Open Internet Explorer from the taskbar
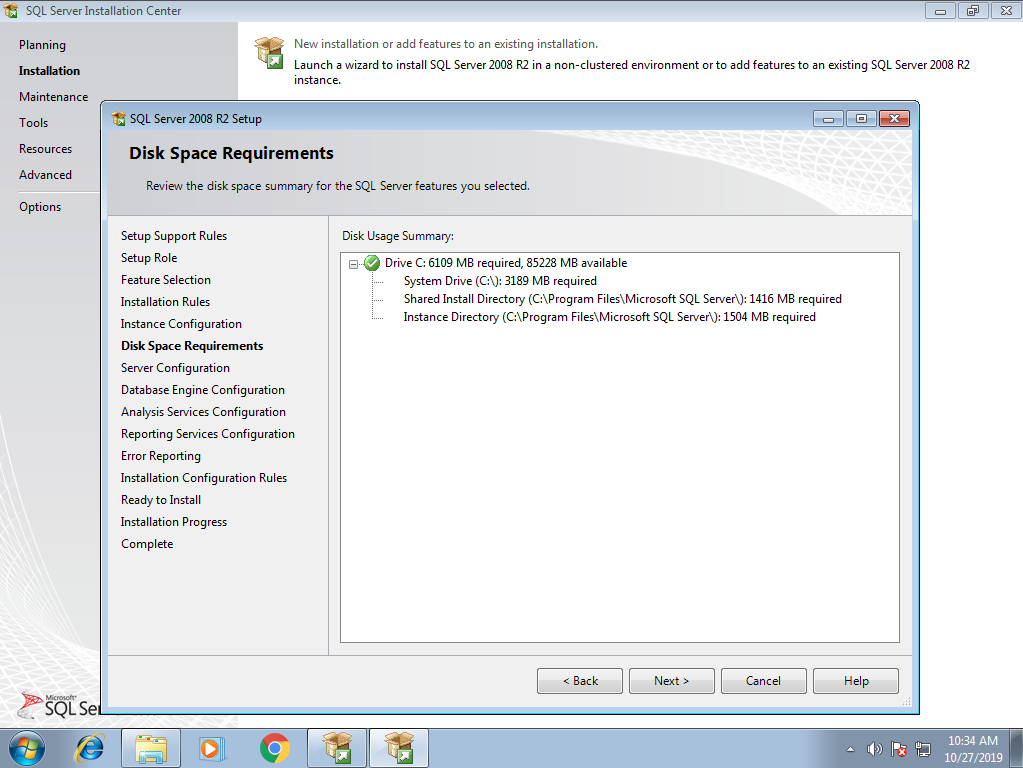The height and width of the screenshot is (768, 1023). [89, 748]
